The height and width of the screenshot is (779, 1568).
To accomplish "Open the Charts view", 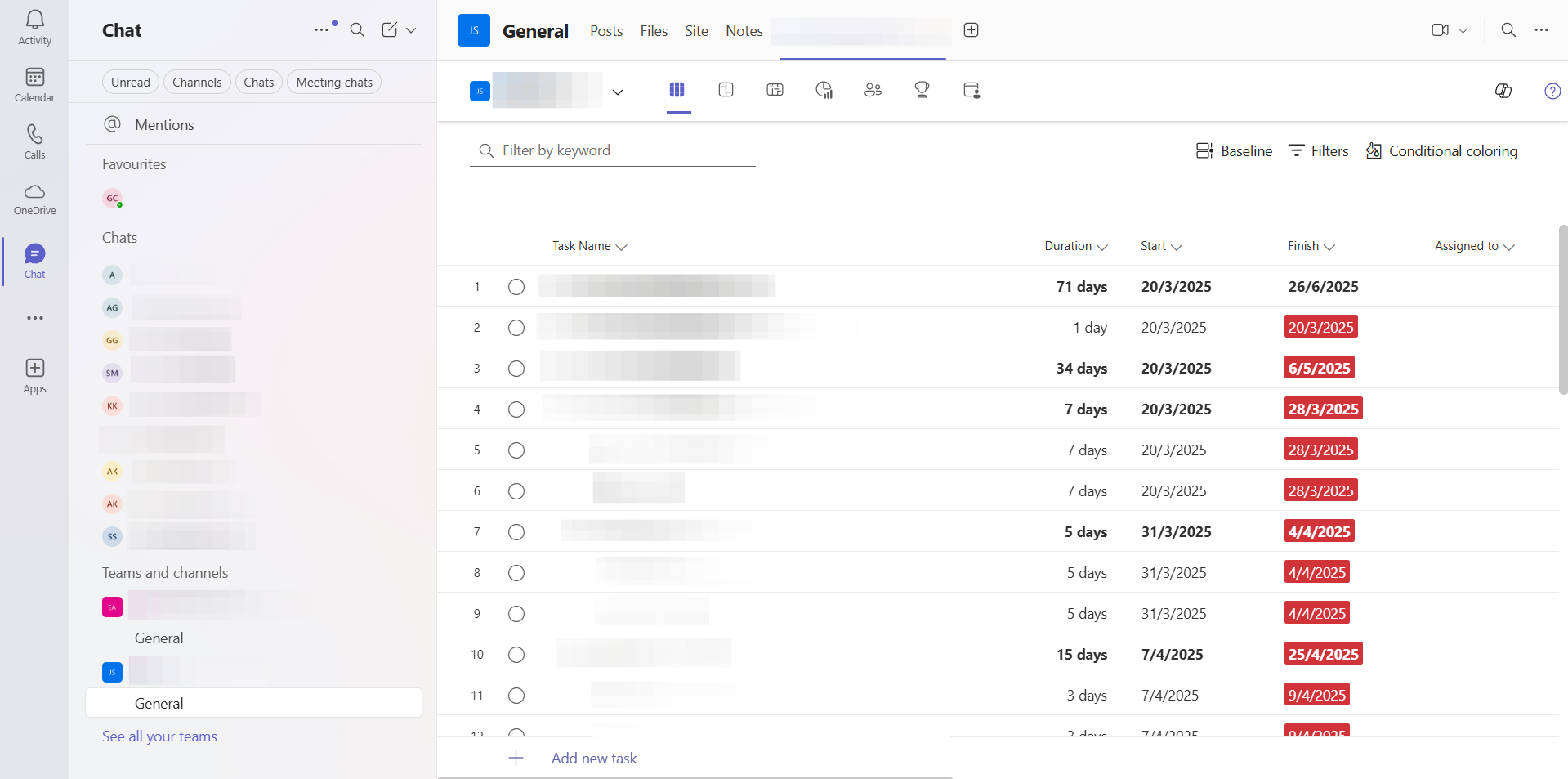I will pos(824,90).
